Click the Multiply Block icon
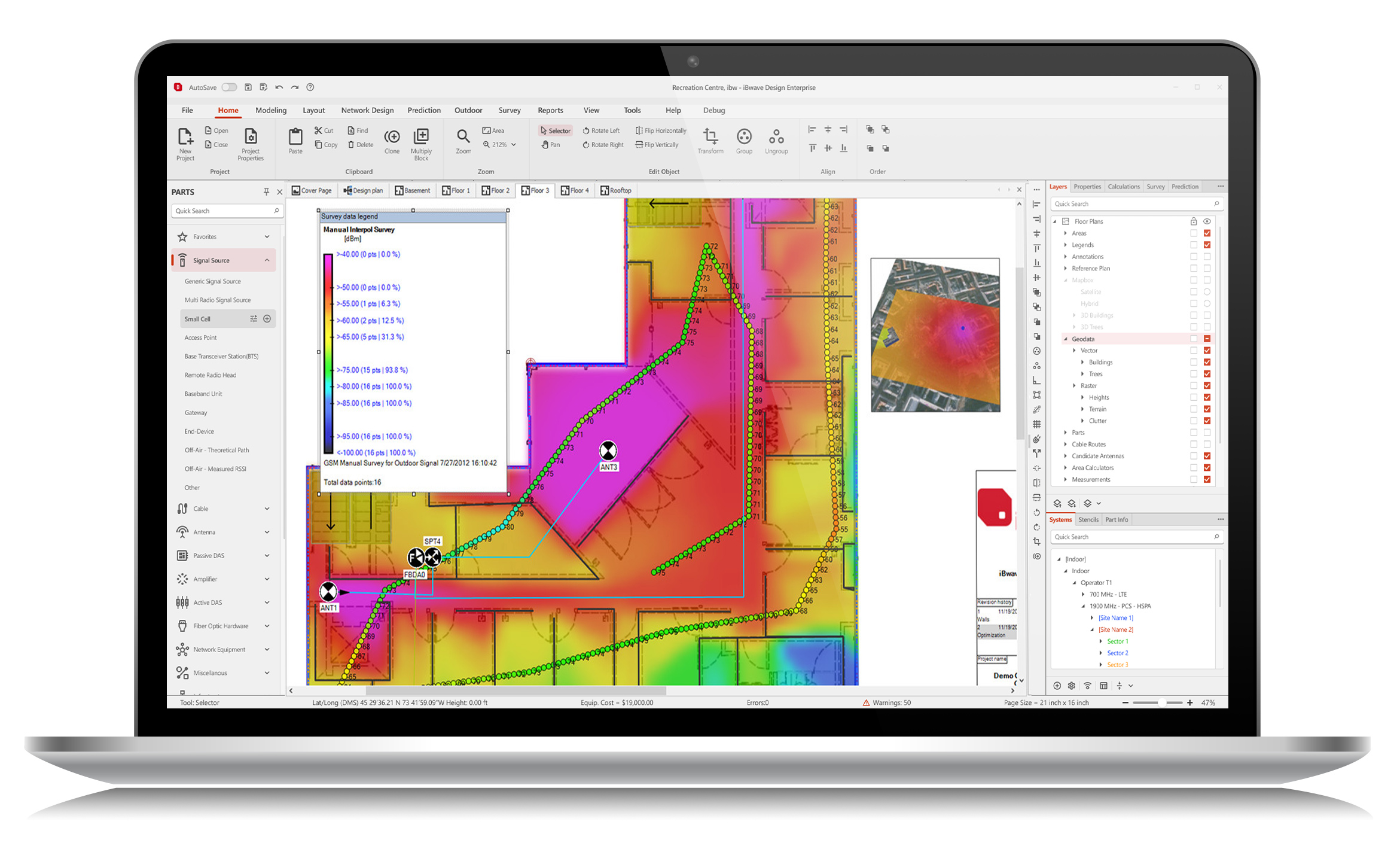1400x852 pixels. (421, 137)
